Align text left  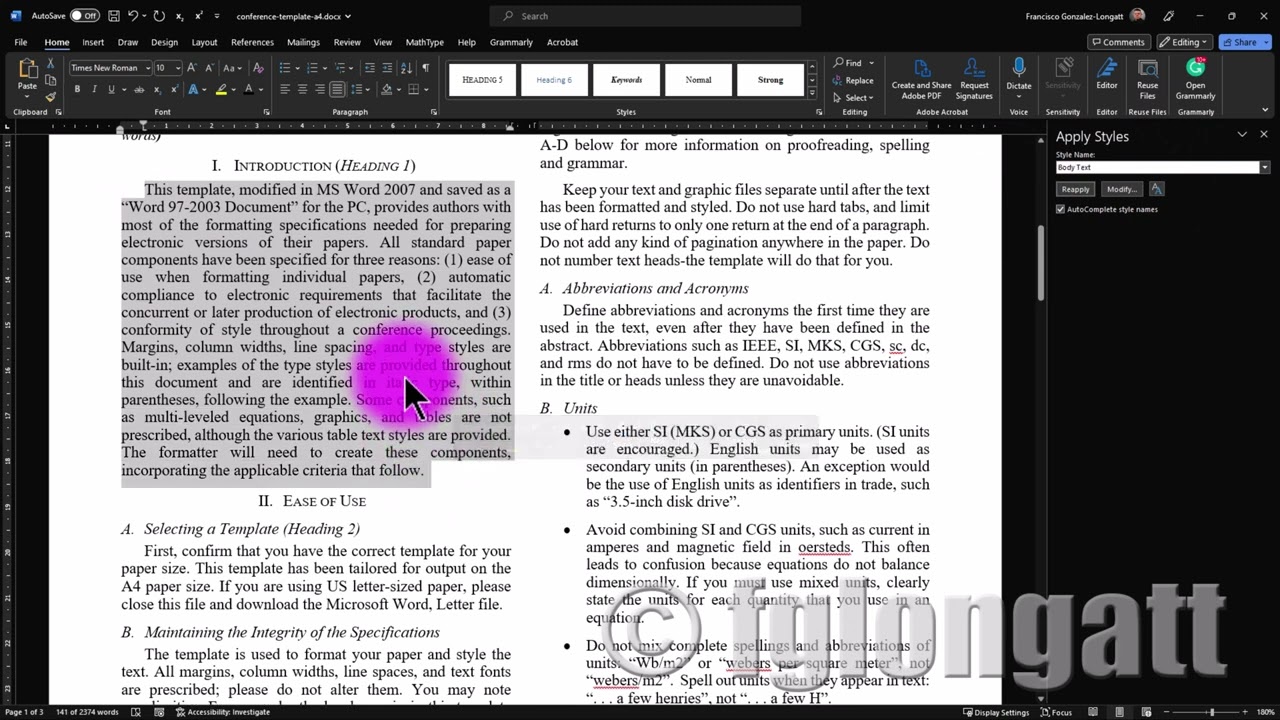click(284, 89)
